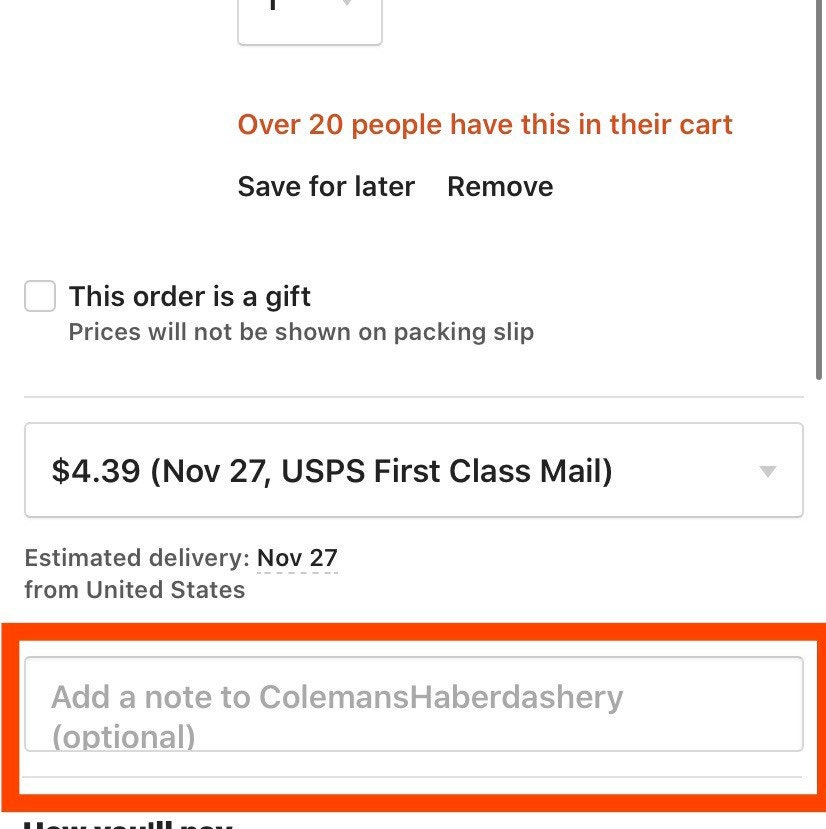
Task: Click the 'This order is a gift' label text
Action: click(x=189, y=296)
